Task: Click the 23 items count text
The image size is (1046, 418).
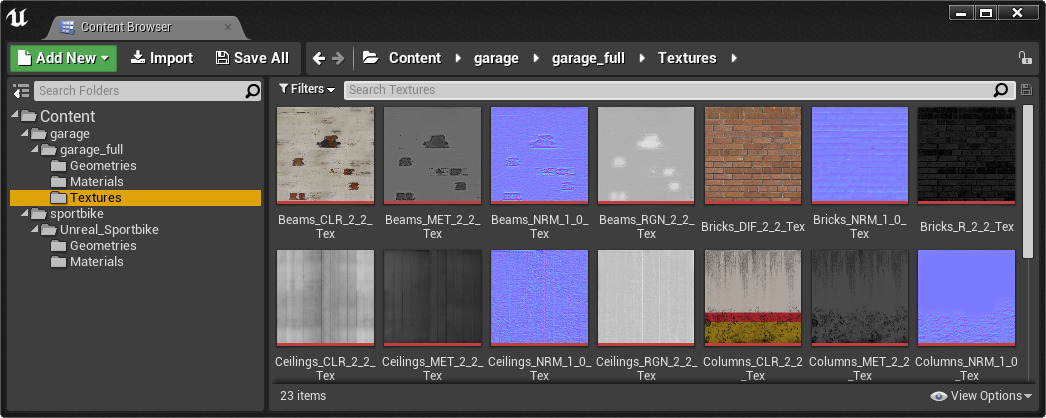Action: point(303,396)
